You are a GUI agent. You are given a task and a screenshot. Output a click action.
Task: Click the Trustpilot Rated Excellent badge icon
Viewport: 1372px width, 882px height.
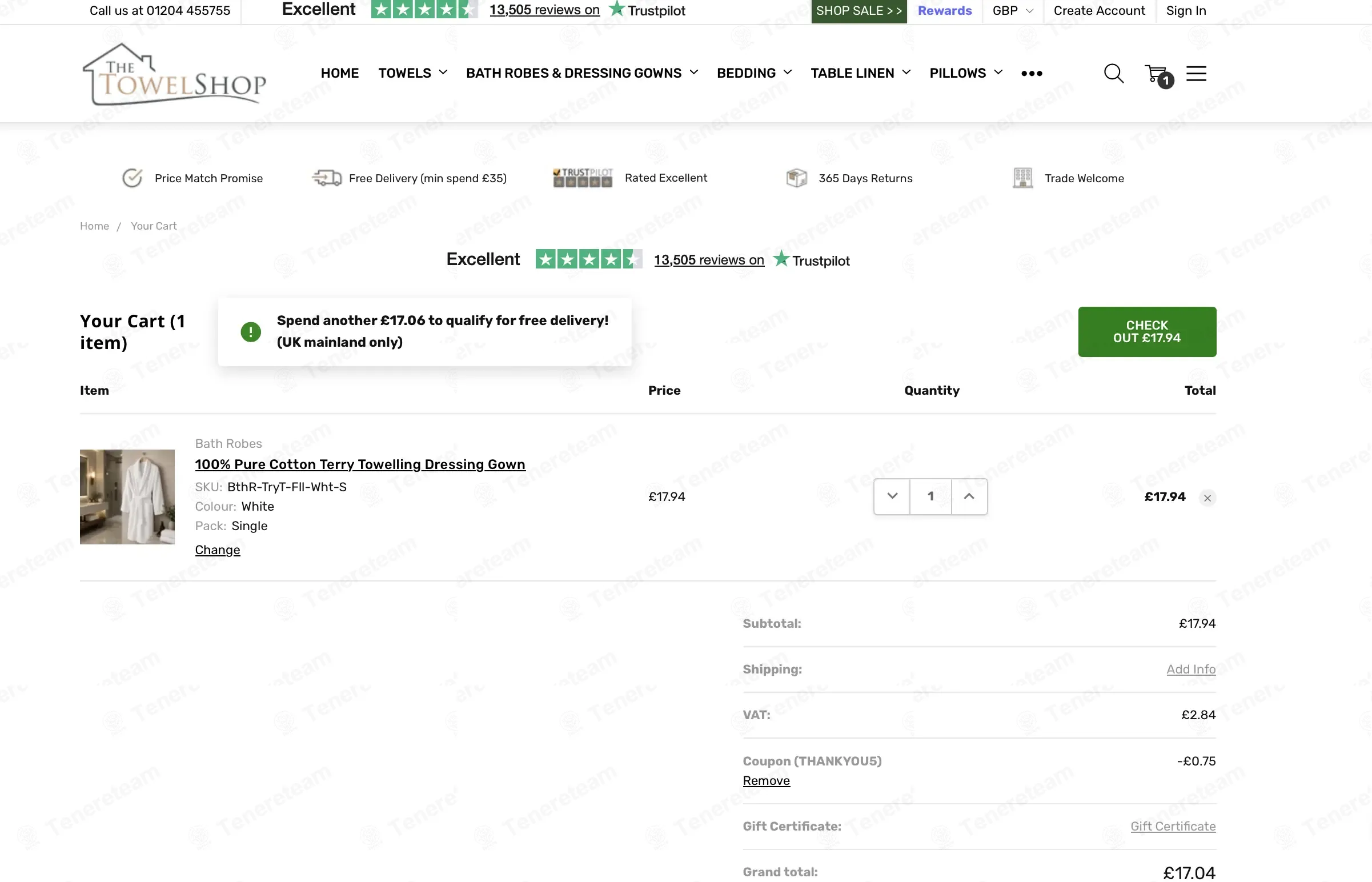583,178
